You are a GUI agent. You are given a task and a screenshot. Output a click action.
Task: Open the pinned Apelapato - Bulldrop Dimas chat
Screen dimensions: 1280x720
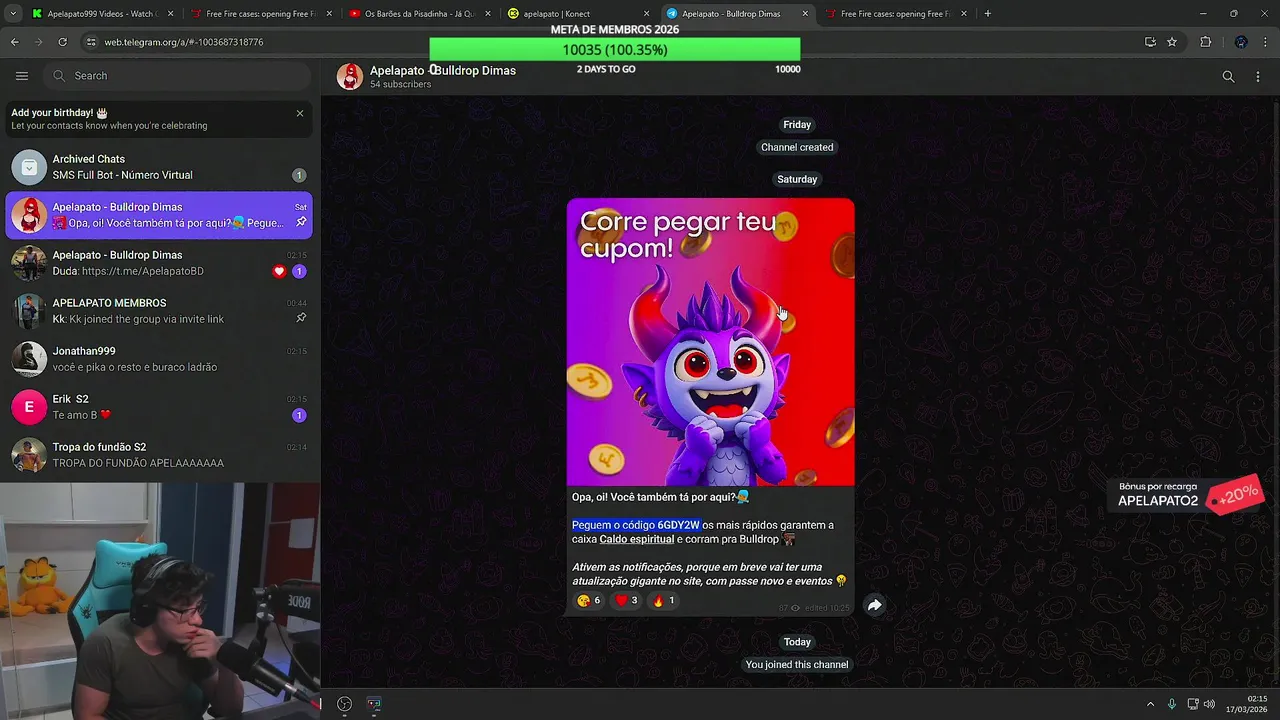pyautogui.click(x=160, y=215)
